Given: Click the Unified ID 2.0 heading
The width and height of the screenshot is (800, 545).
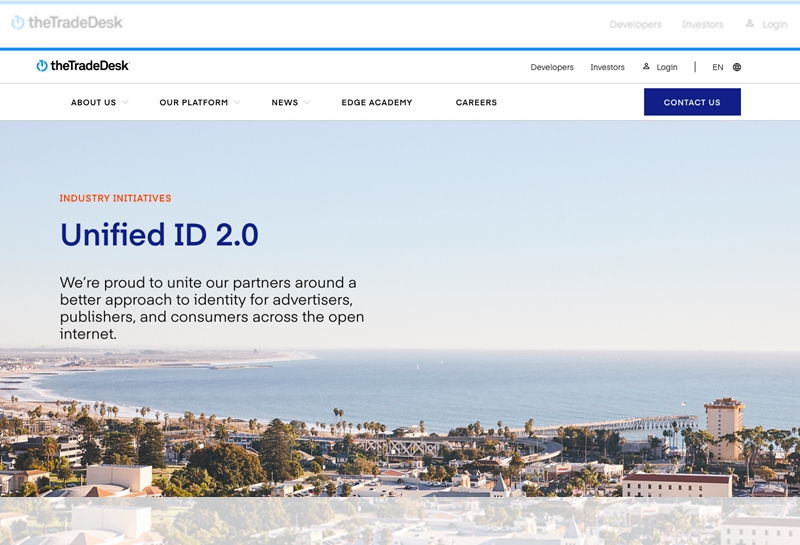Looking at the screenshot, I should point(159,235).
